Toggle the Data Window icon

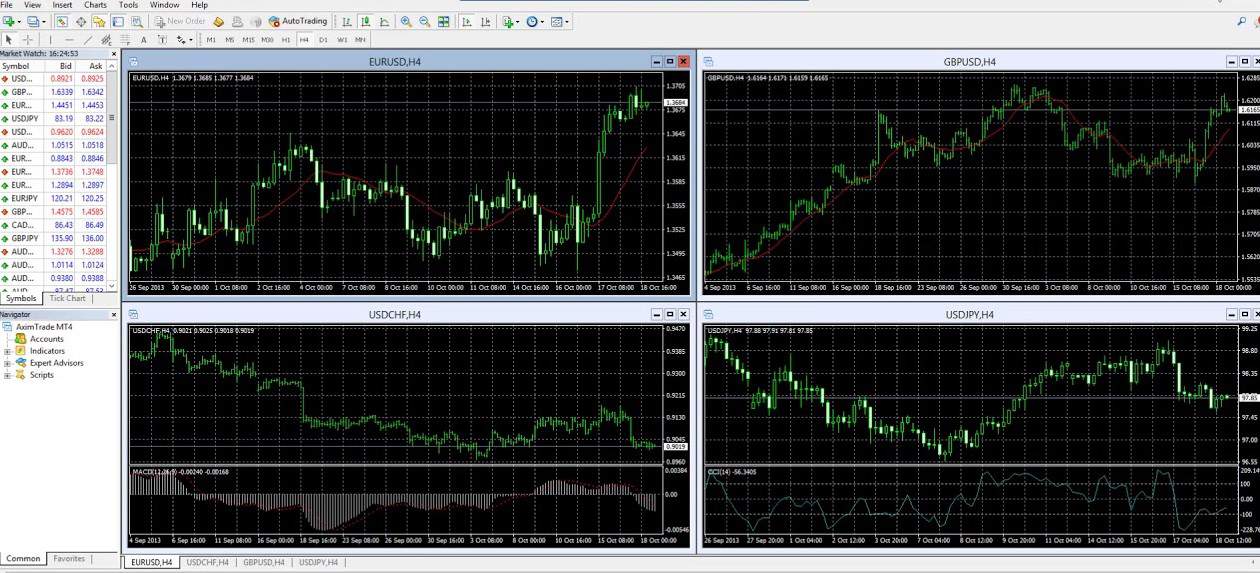[81, 21]
